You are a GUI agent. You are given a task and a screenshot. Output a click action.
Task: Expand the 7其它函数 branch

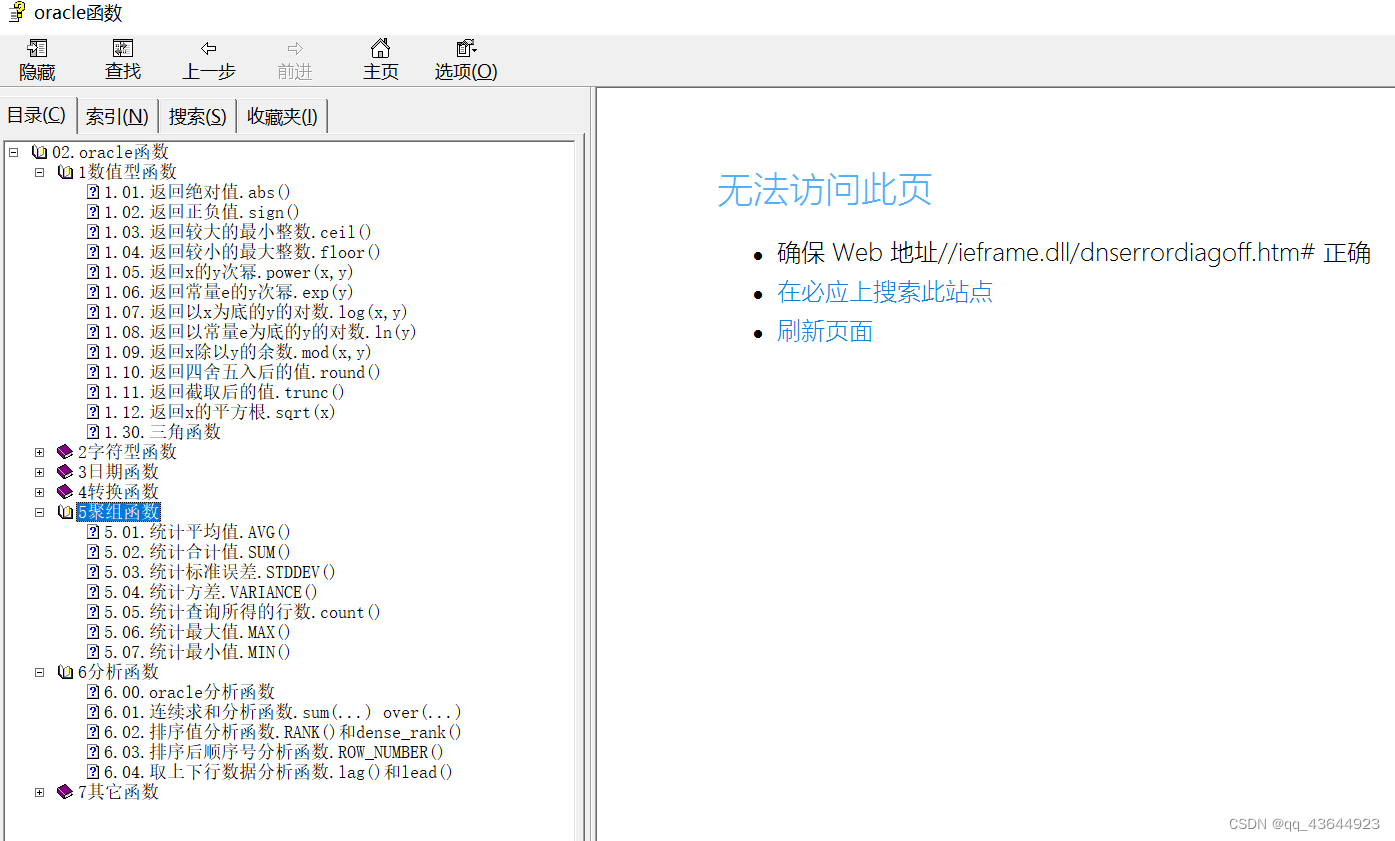point(40,792)
